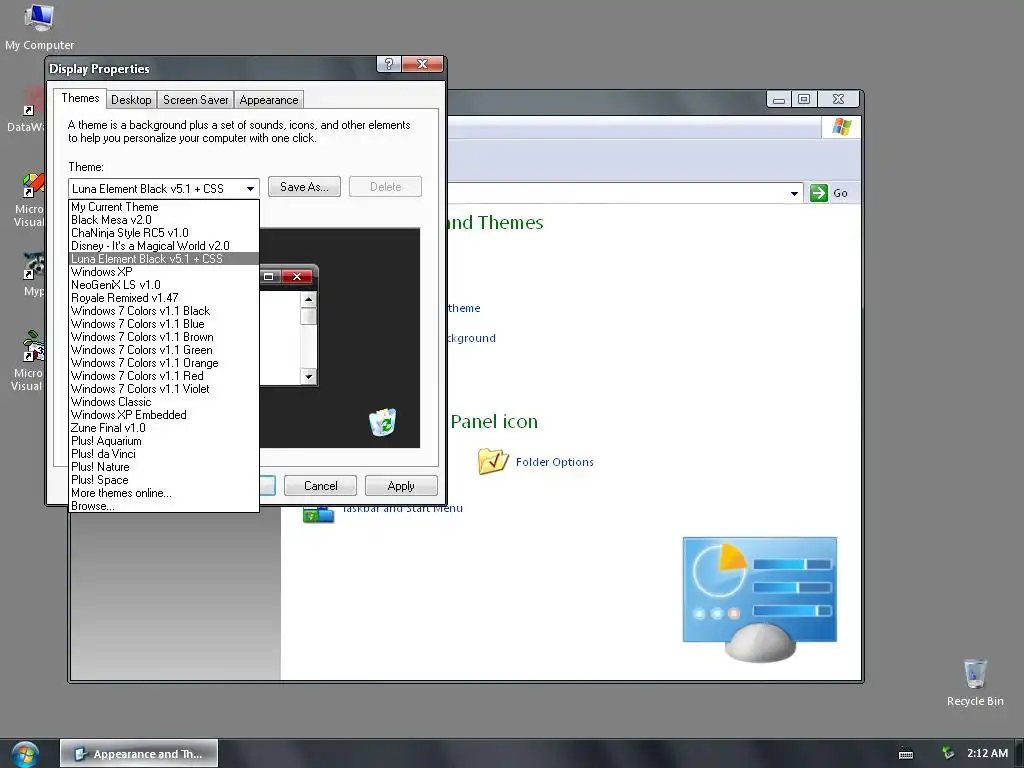Open My Computer desktop icon
This screenshot has width=1024, height=768.
(39, 27)
